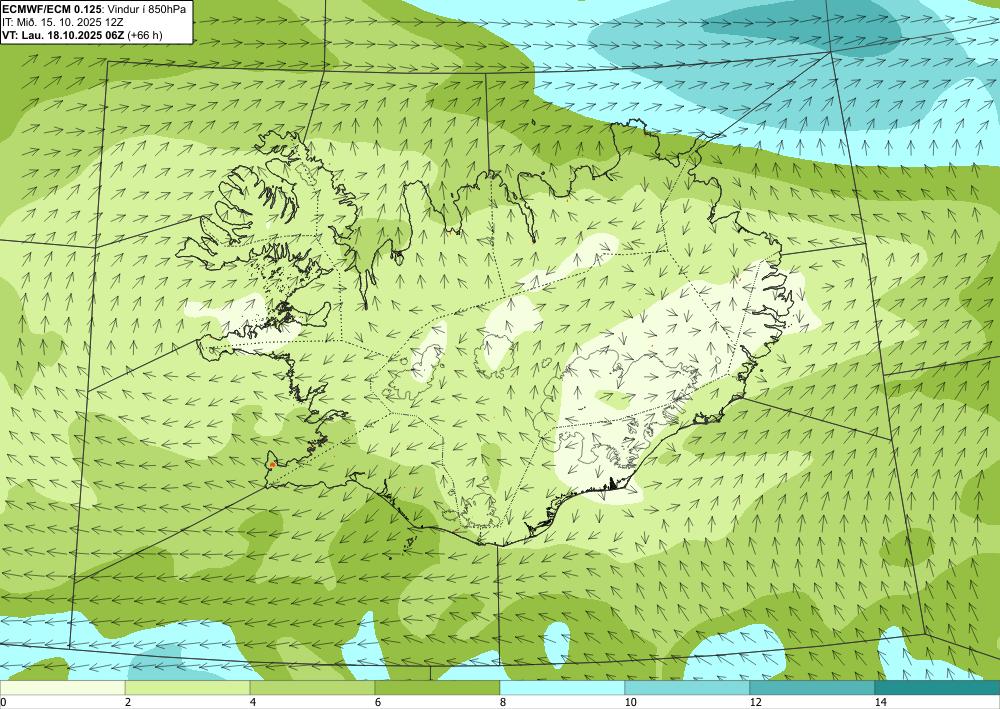Click the 'VT: Lau. 18.10.2025 06Z (+66 h)' line

click(x=82, y=35)
